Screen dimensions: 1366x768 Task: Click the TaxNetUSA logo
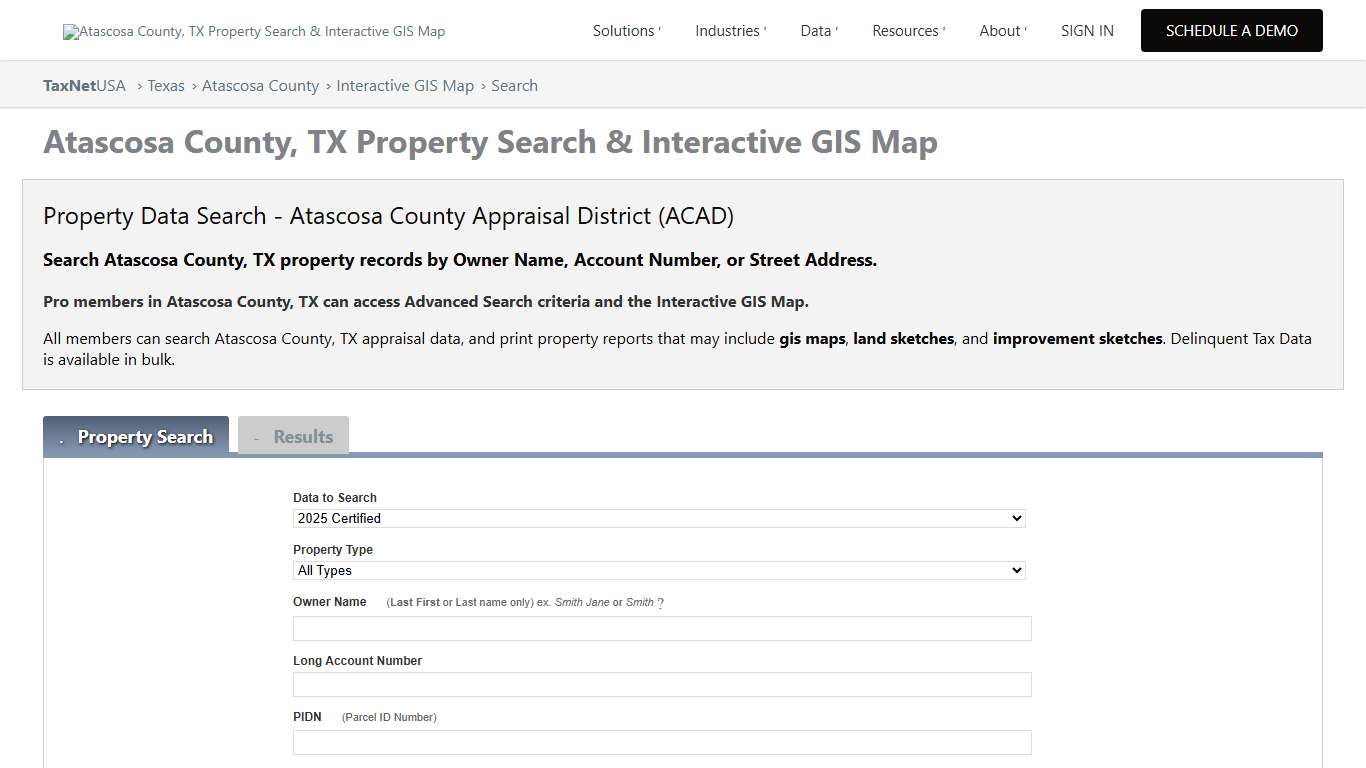pos(253,30)
